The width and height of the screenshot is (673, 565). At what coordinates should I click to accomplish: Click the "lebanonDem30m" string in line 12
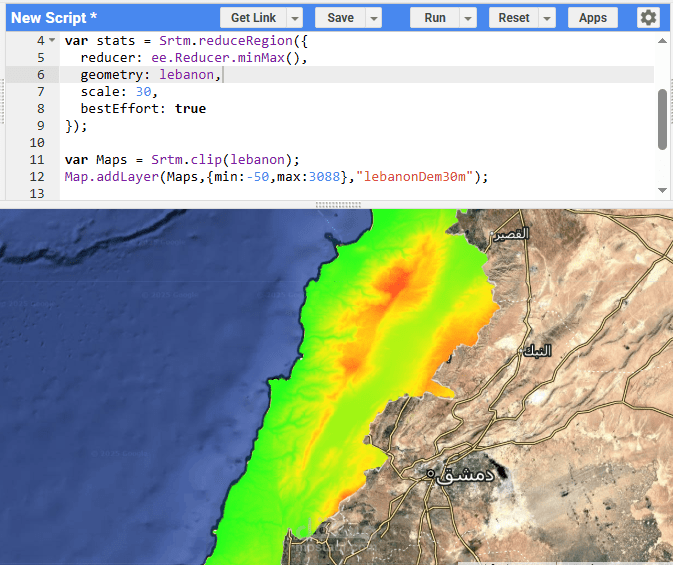pyautogui.click(x=414, y=176)
